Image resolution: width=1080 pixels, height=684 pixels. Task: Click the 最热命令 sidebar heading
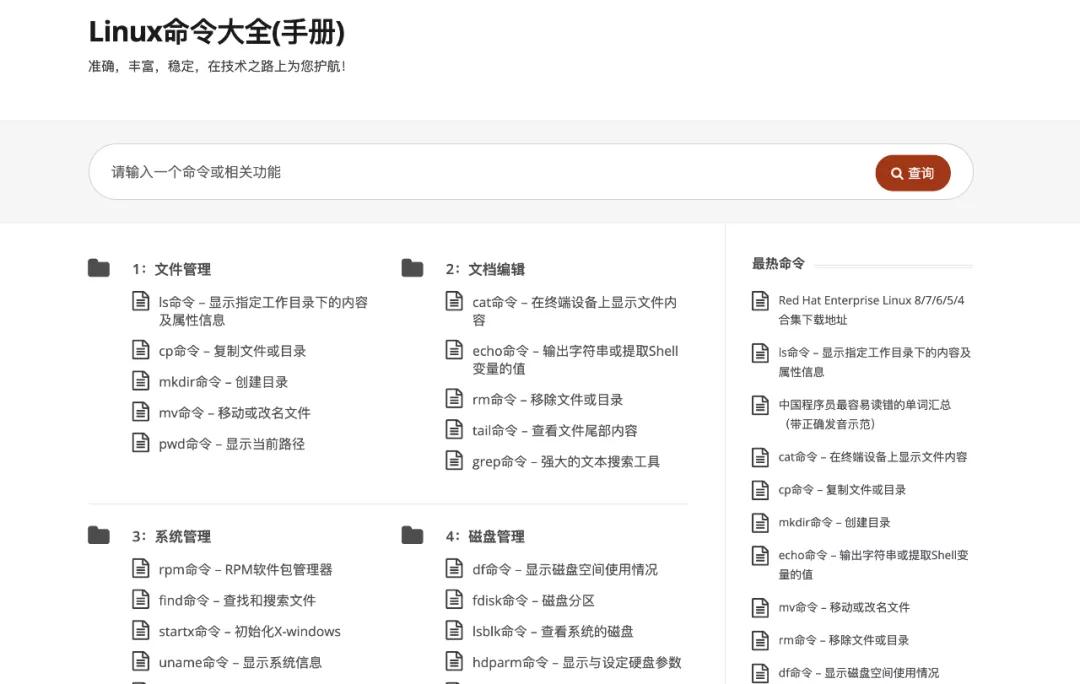778,263
